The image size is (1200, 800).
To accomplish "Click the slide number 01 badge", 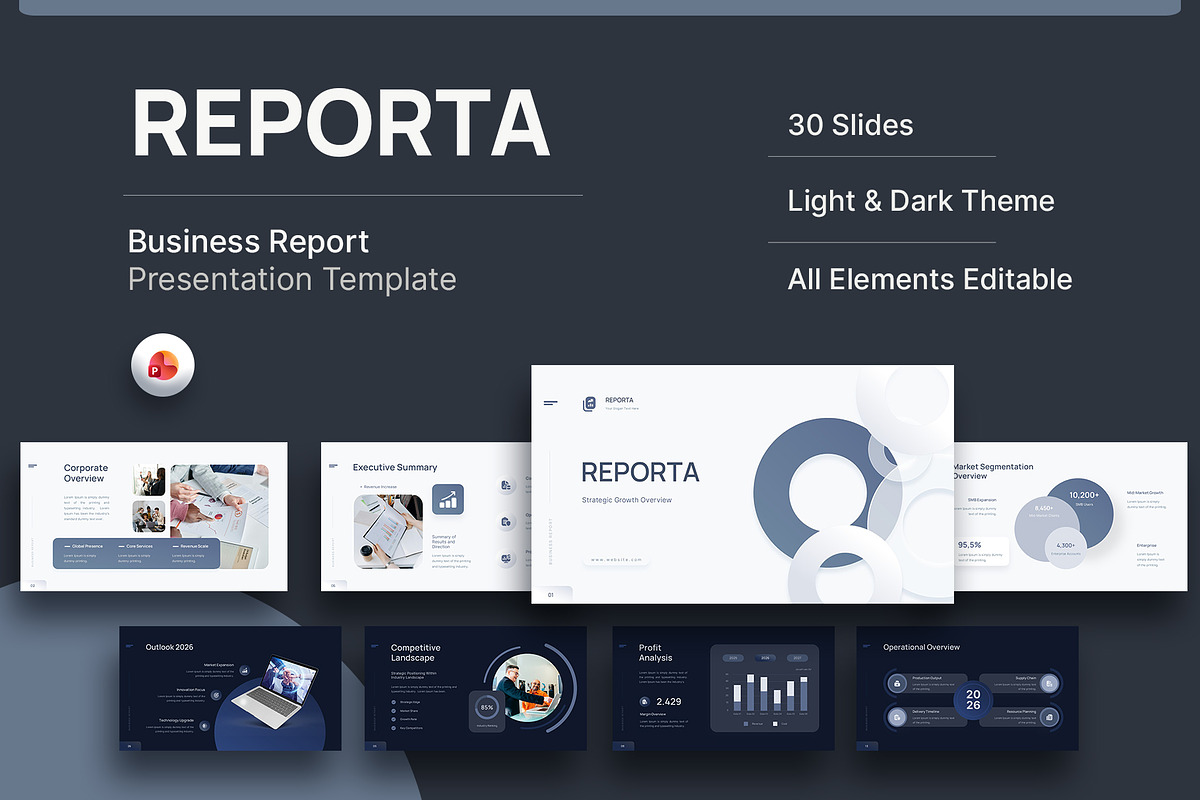I will click(x=552, y=595).
